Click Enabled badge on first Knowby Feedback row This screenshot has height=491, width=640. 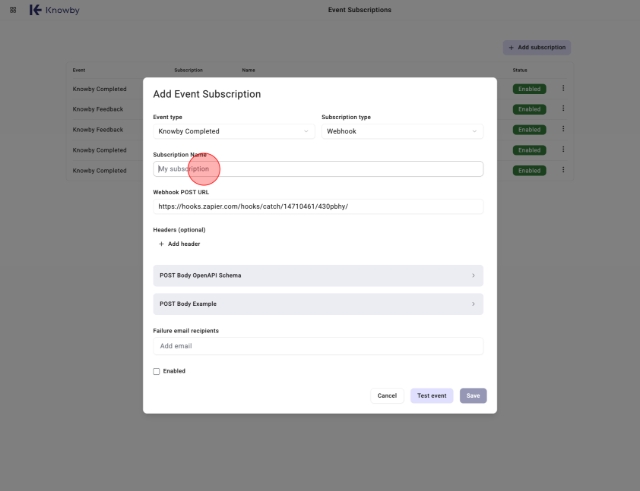tap(529, 109)
